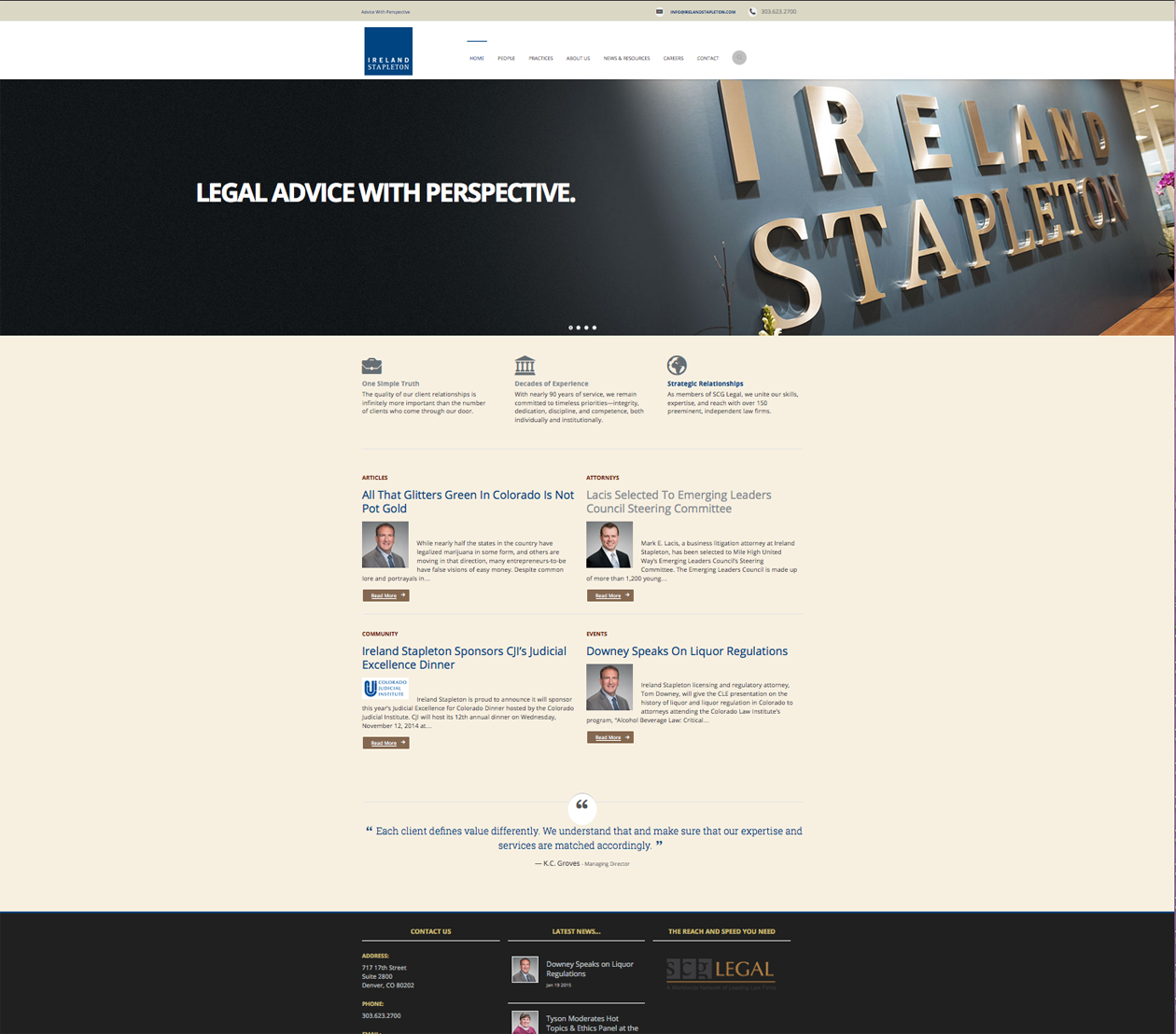Image resolution: width=1176 pixels, height=1034 pixels.
Task: Click the phone handset icon
Action: tap(753, 12)
